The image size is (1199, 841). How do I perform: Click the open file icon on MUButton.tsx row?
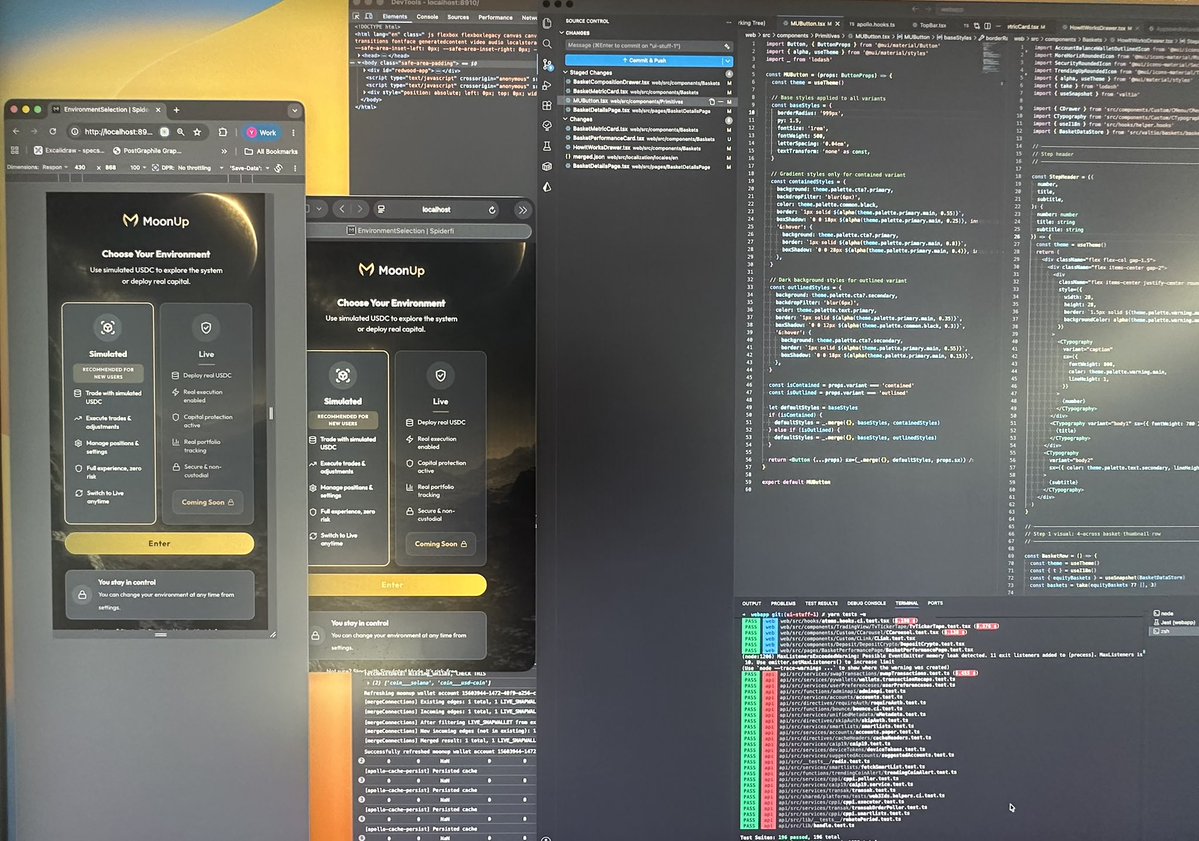712,101
